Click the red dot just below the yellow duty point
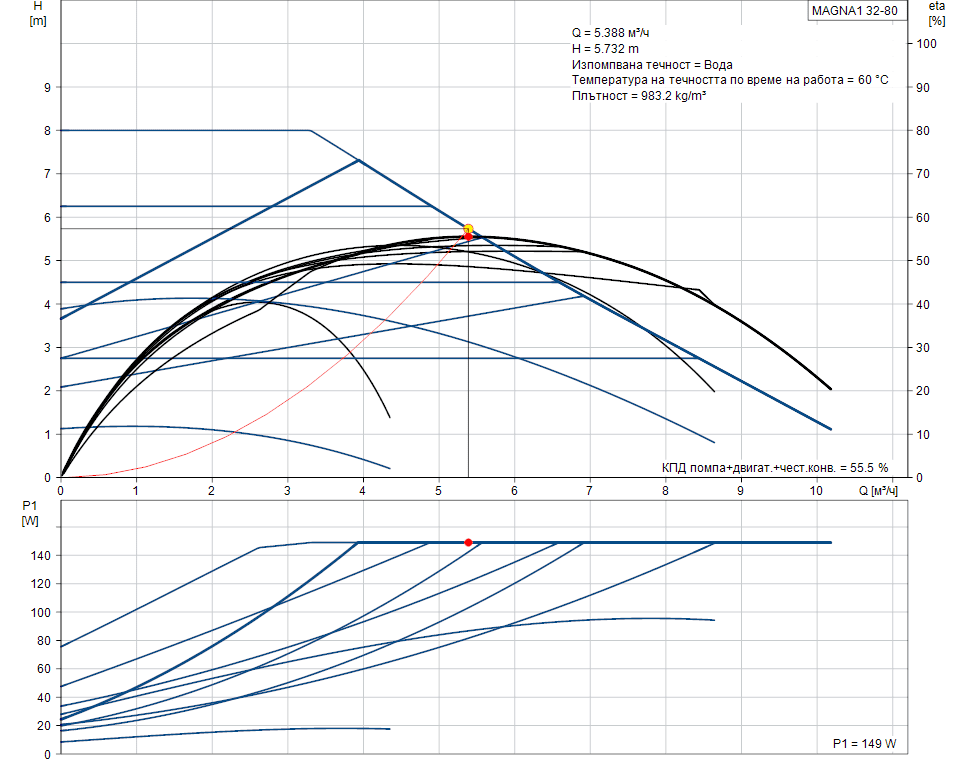The image size is (968, 764). [x=468, y=237]
